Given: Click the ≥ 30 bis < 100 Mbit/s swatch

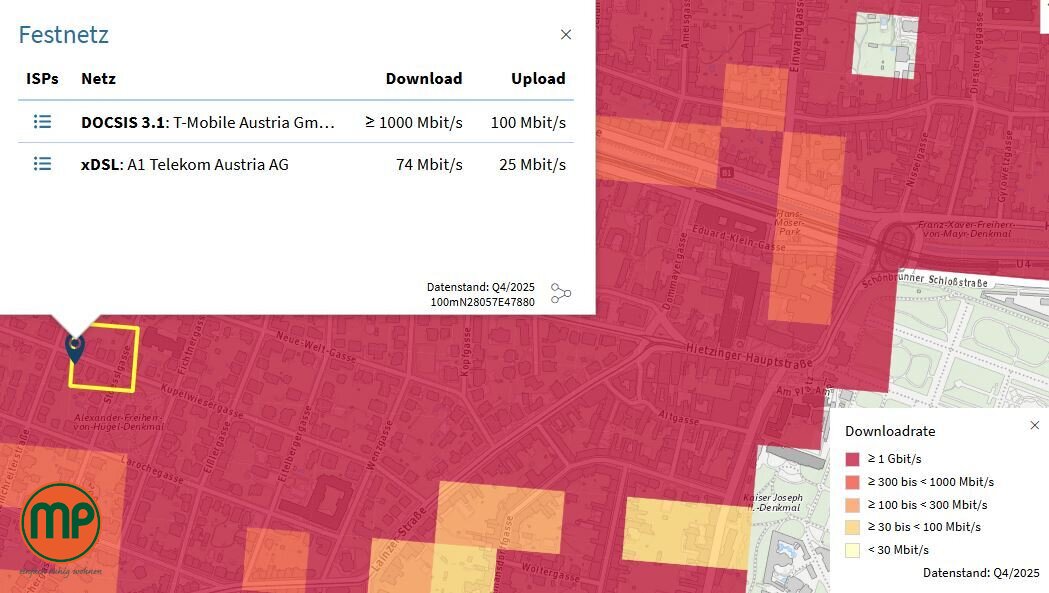Looking at the screenshot, I should pos(852,527).
